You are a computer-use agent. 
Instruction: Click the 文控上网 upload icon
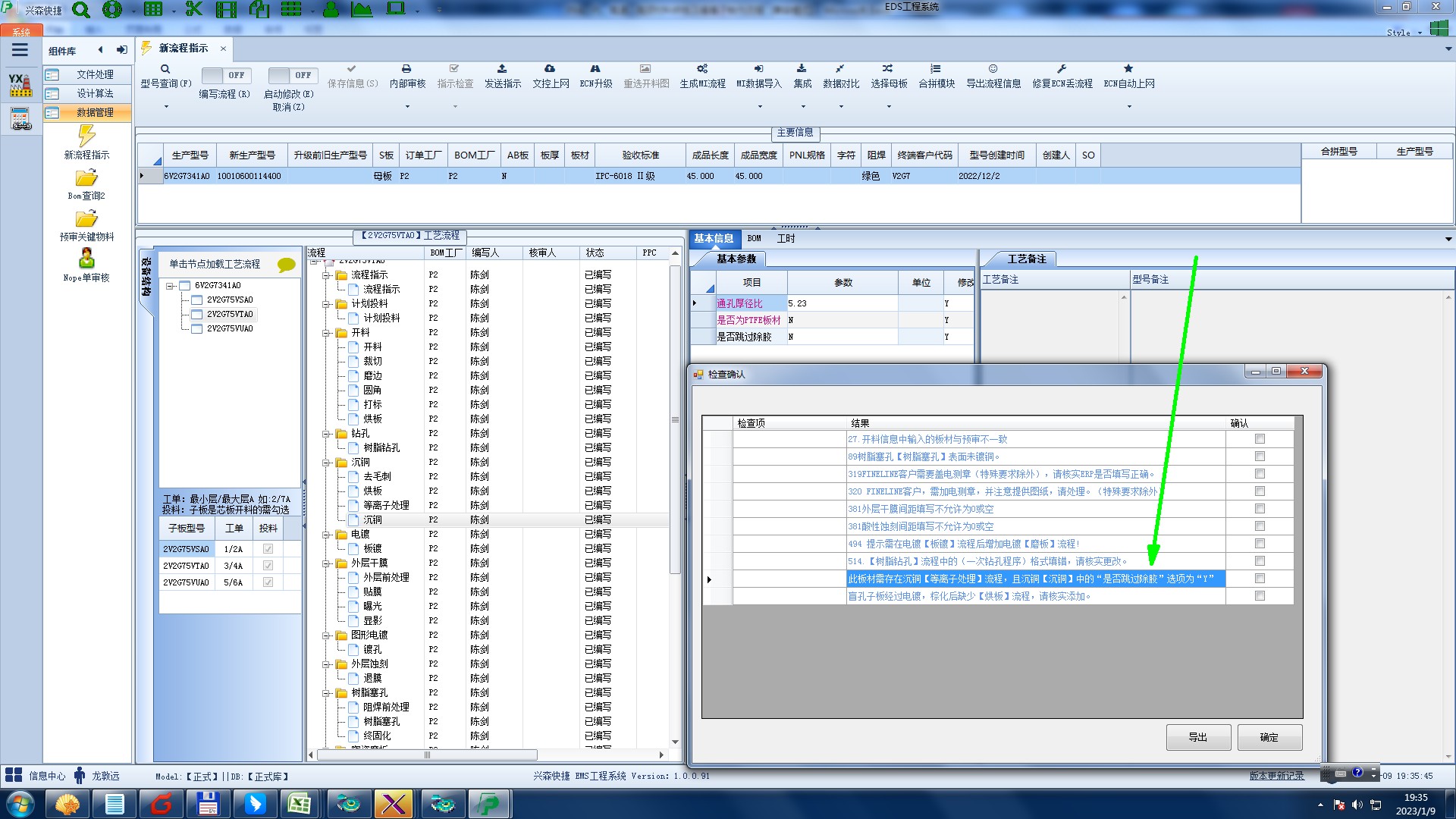[x=550, y=69]
